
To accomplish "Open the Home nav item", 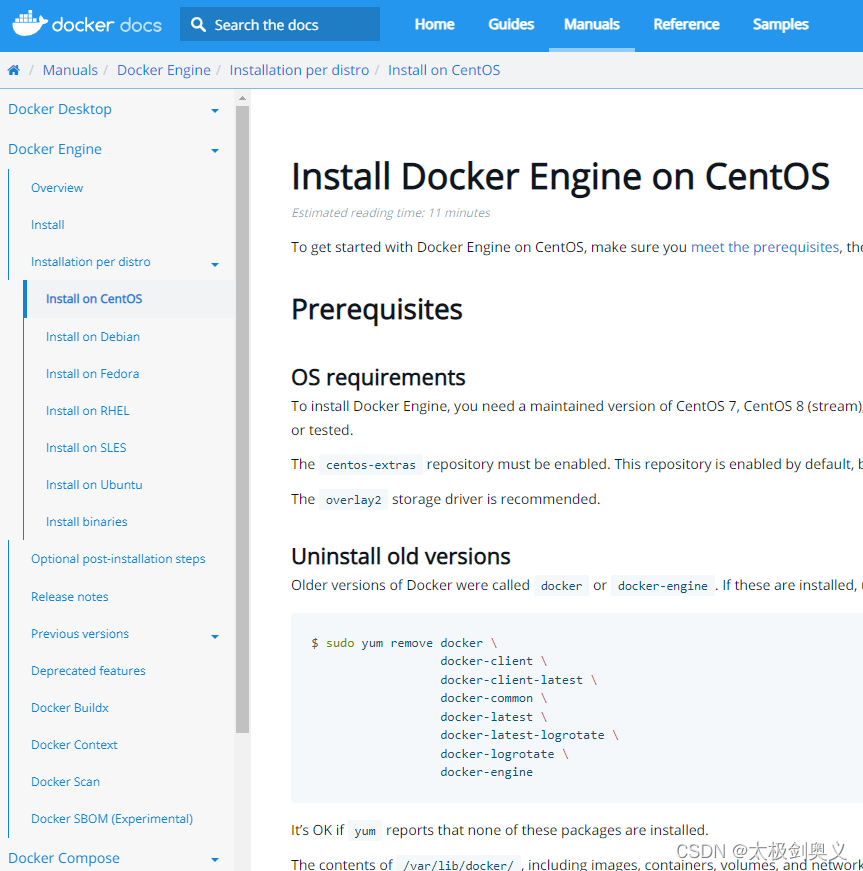I will click(x=434, y=24).
